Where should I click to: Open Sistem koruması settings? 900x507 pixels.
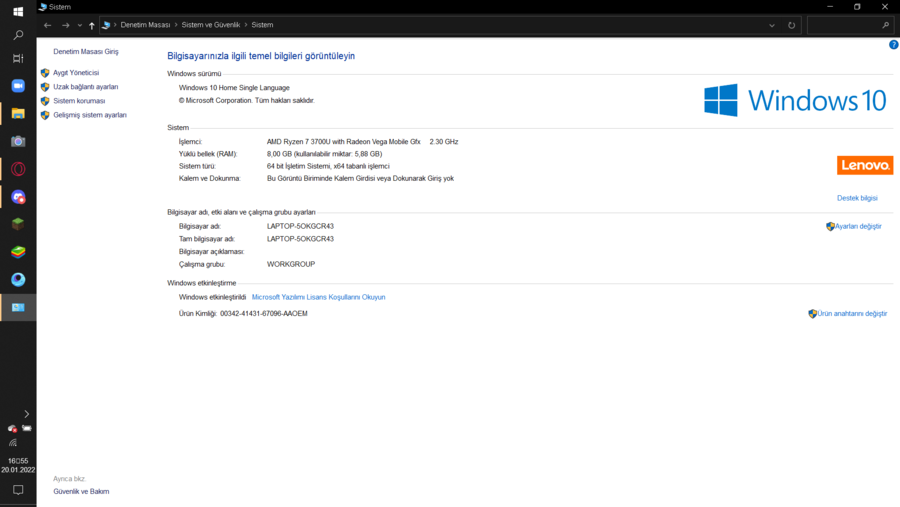tap(79, 101)
